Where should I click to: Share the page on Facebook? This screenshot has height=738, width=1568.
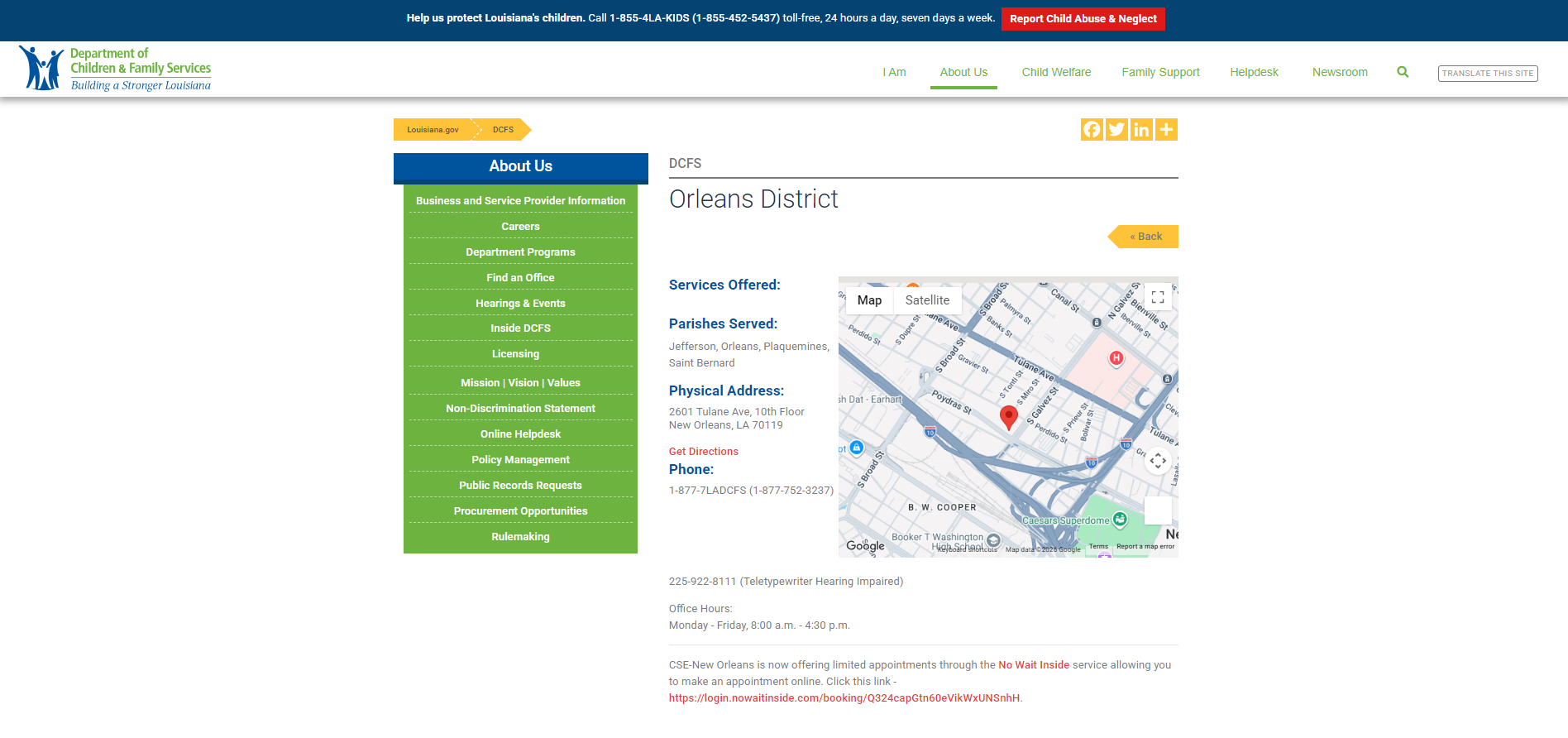pos(1092,129)
